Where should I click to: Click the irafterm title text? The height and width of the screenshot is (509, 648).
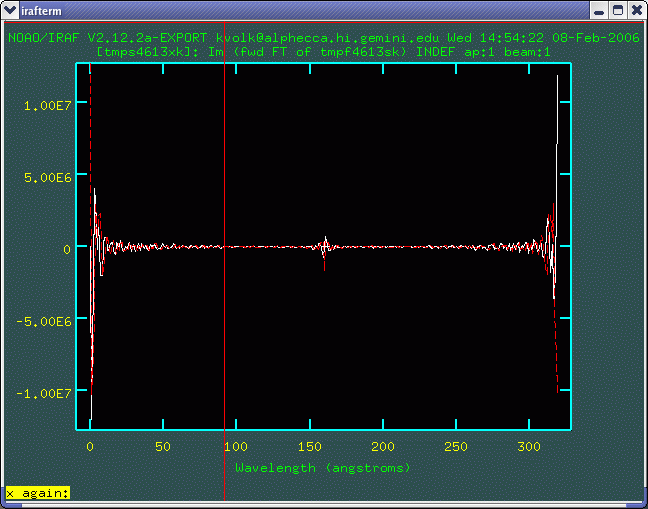click(x=41, y=11)
